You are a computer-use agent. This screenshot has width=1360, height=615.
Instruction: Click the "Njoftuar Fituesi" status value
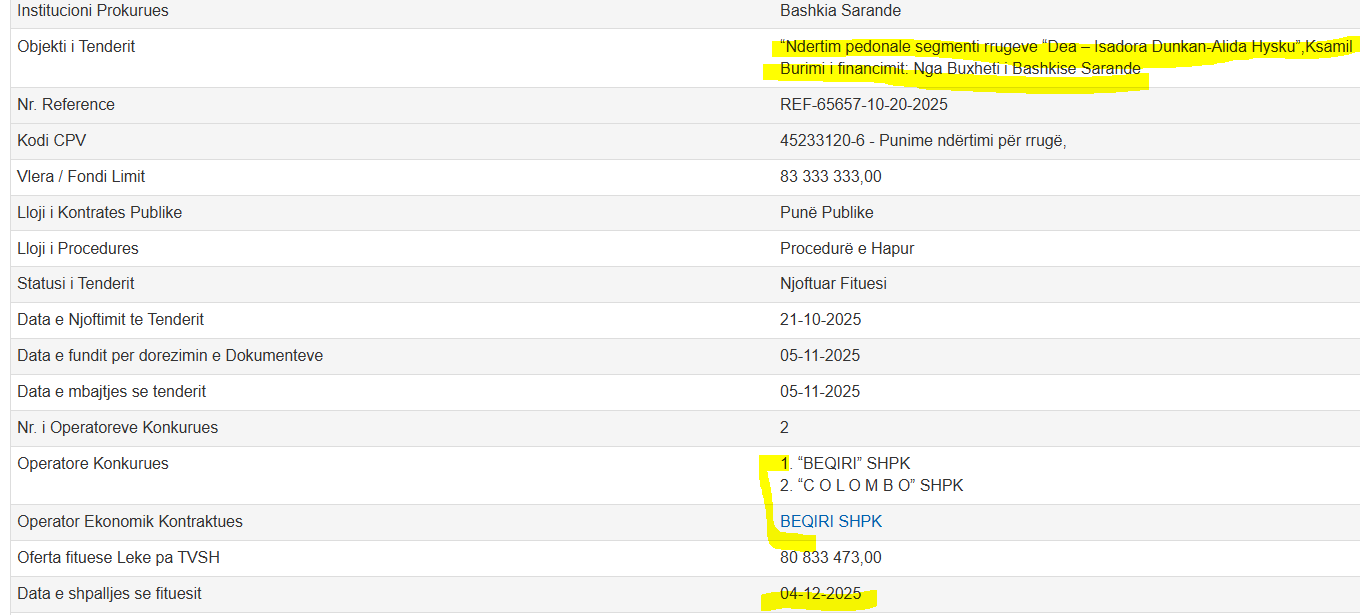tap(833, 284)
